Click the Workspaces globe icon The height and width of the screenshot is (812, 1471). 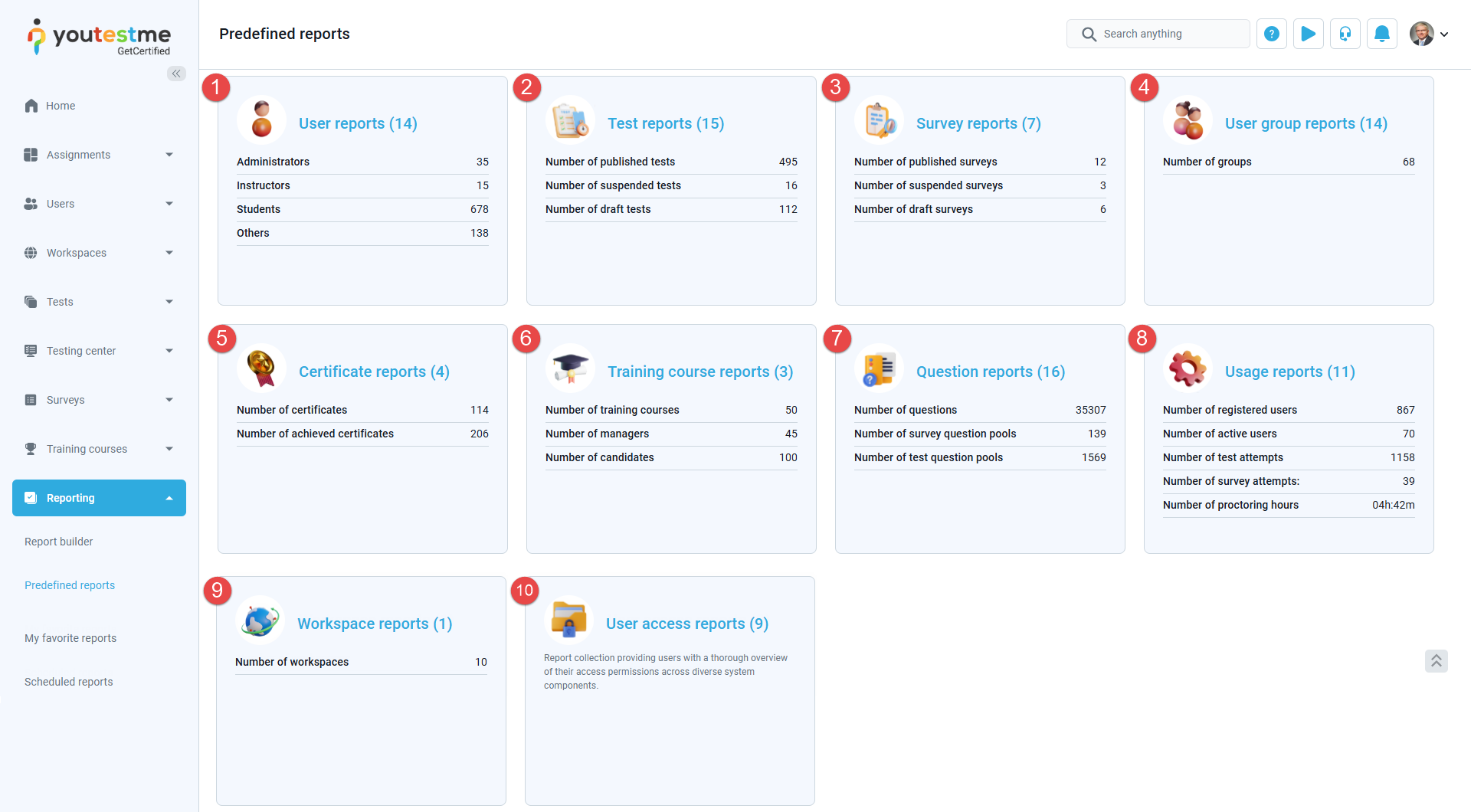point(31,253)
